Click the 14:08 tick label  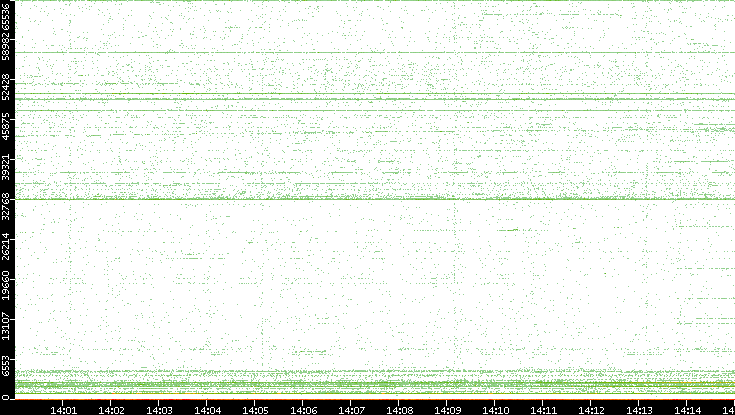(400, 411)
